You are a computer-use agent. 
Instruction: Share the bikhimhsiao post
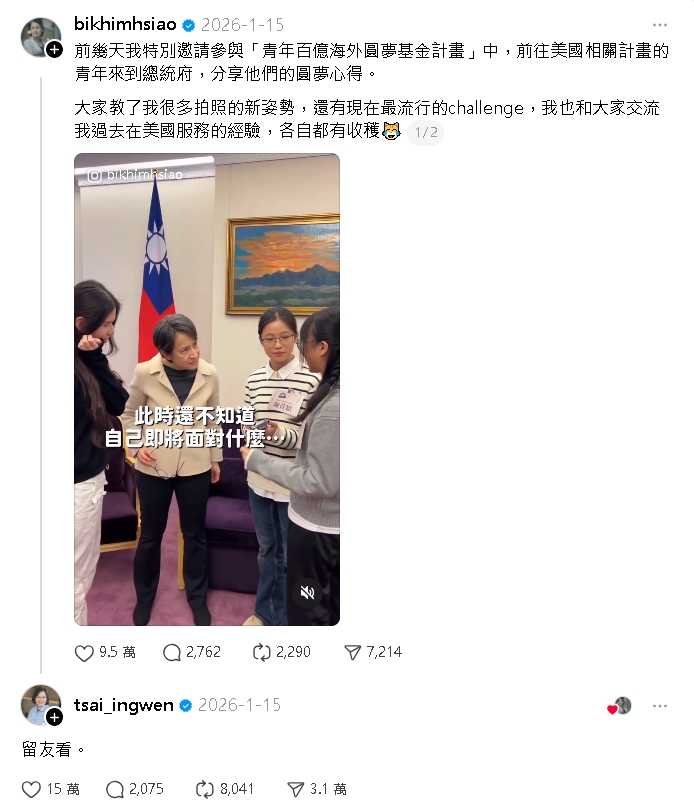pos(352,652)
